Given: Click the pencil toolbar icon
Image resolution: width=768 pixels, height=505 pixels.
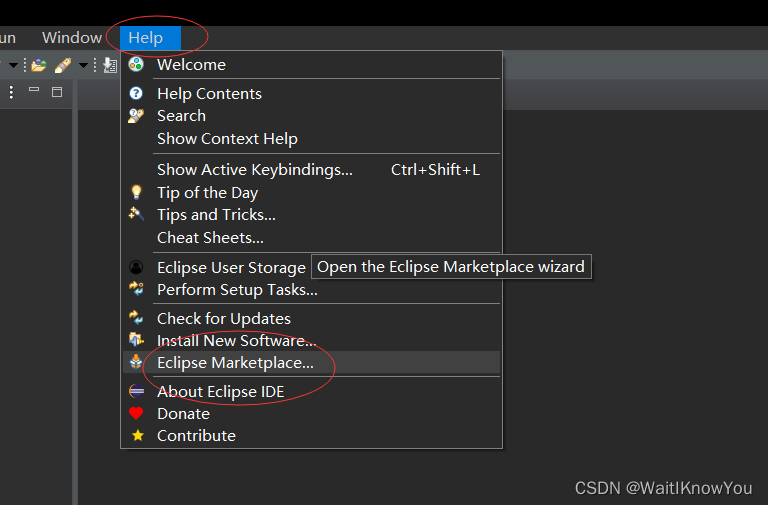Looking at the screenshot, I should [x=63, y=65].
